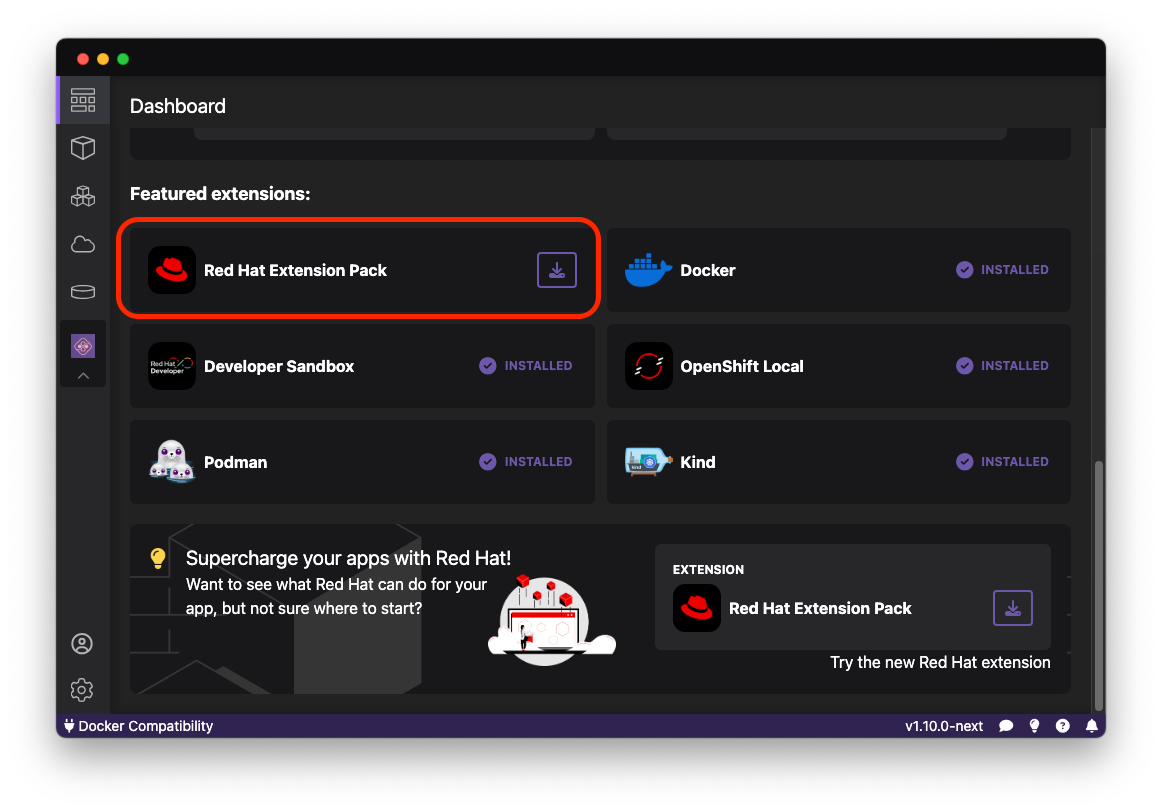Click the Kind INSTALLED checkmark icon
1162x812 pixels.
(x=964, y=462)
